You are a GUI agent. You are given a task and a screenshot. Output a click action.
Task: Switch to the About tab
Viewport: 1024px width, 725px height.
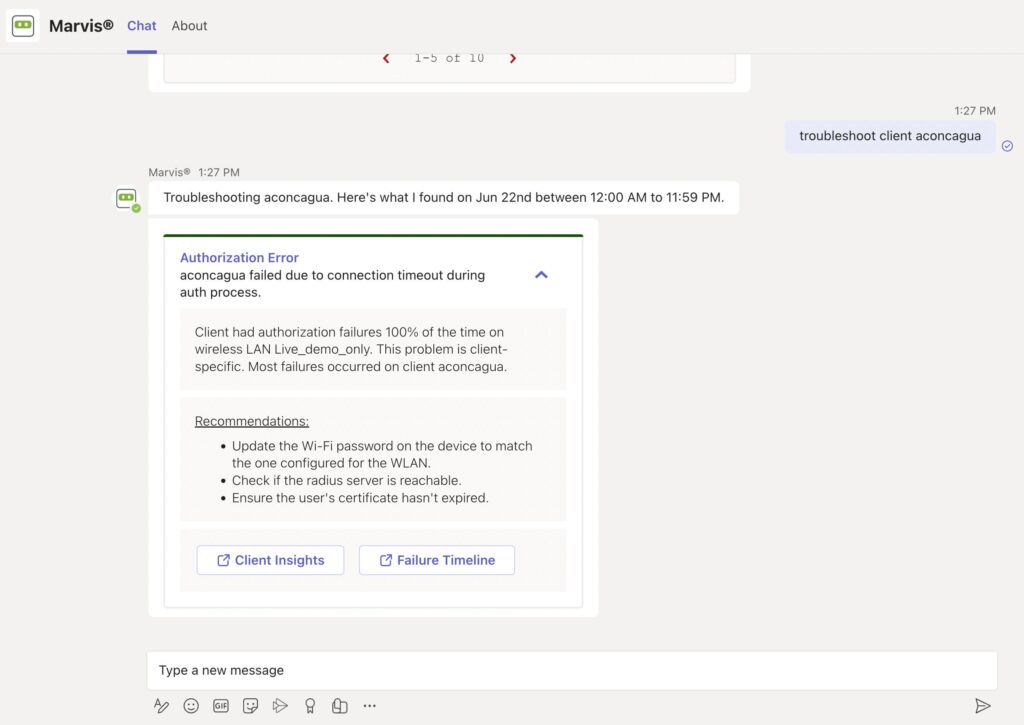[189, 26]
